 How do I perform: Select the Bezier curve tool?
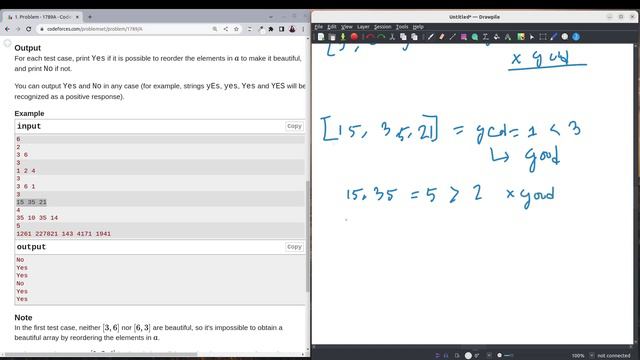[x=485, y=37]
